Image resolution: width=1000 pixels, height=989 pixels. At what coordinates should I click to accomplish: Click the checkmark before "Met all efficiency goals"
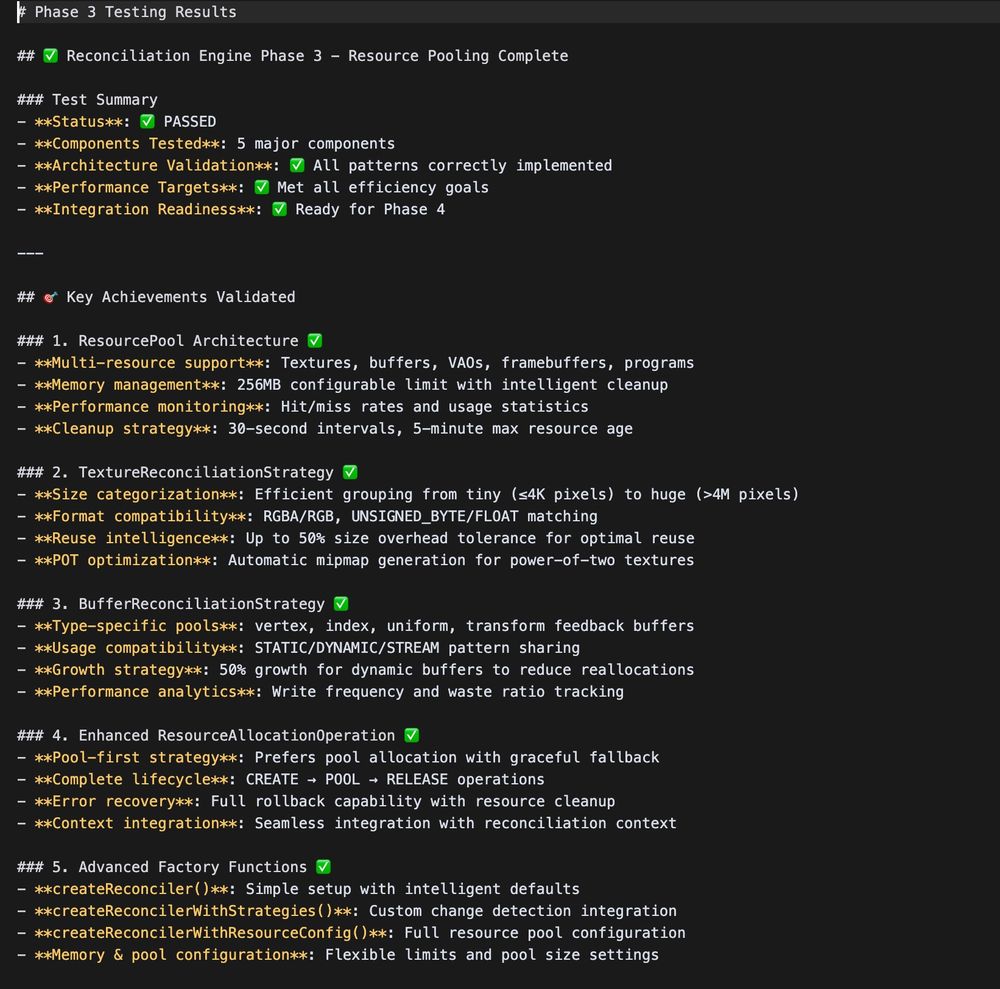tap(261, 188)
